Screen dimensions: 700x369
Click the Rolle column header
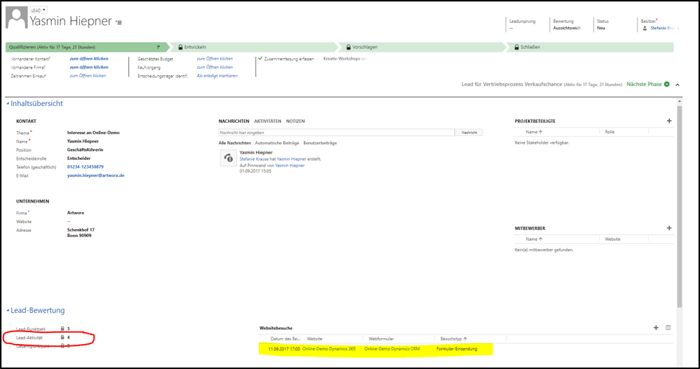coord(610,132)
